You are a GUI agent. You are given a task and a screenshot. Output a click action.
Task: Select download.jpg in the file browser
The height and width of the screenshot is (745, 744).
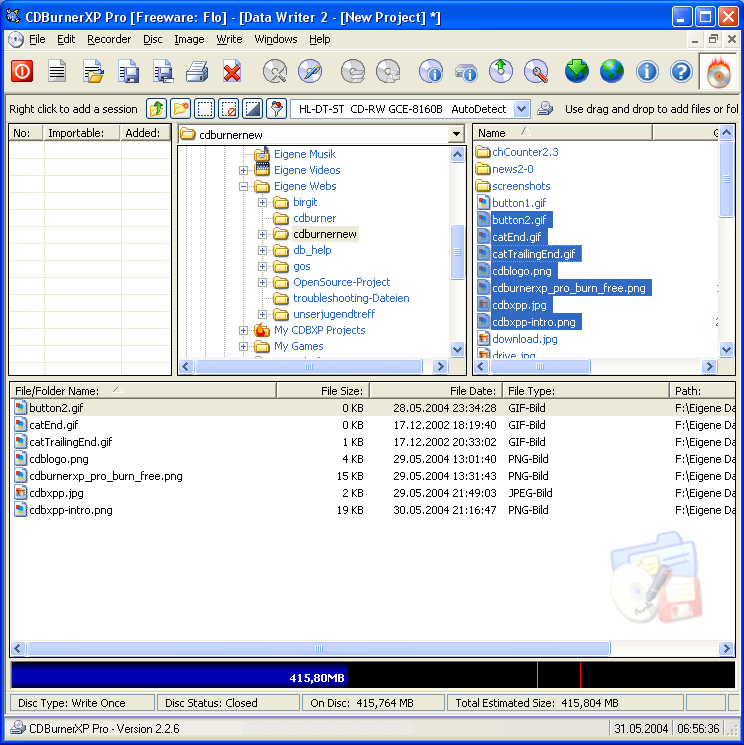click(525, 339)
